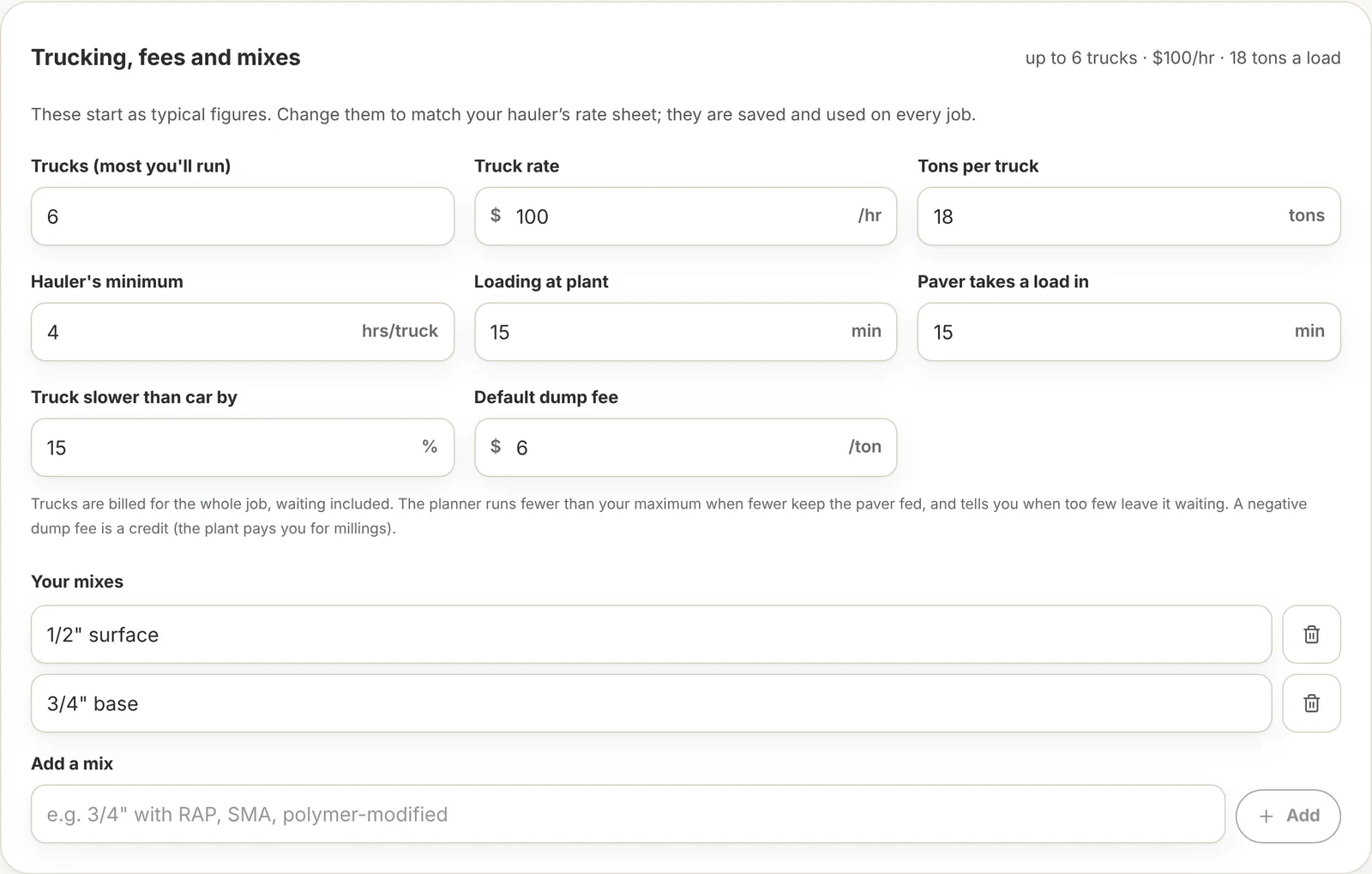Edit the Hauler's minimum field
Screen dimensions: 1372x874
click(x=243, y=332)
